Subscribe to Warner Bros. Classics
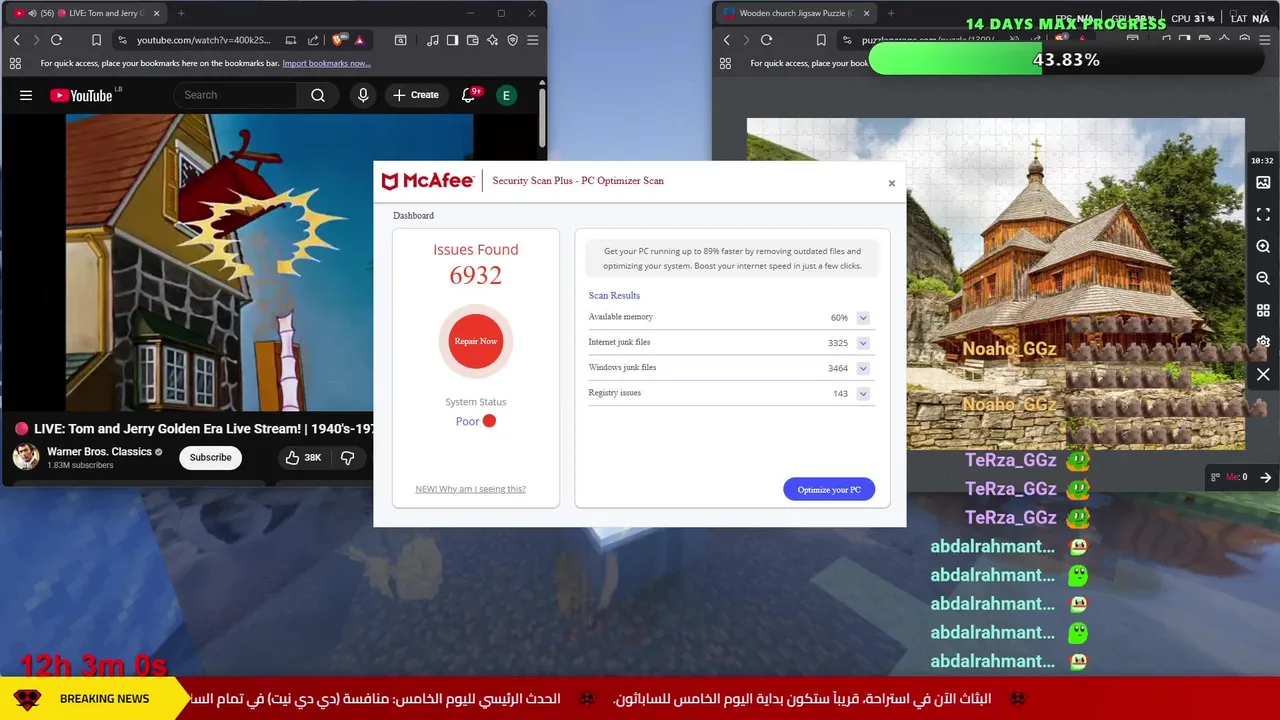1280x720 pixels. [x=211, y=457]
